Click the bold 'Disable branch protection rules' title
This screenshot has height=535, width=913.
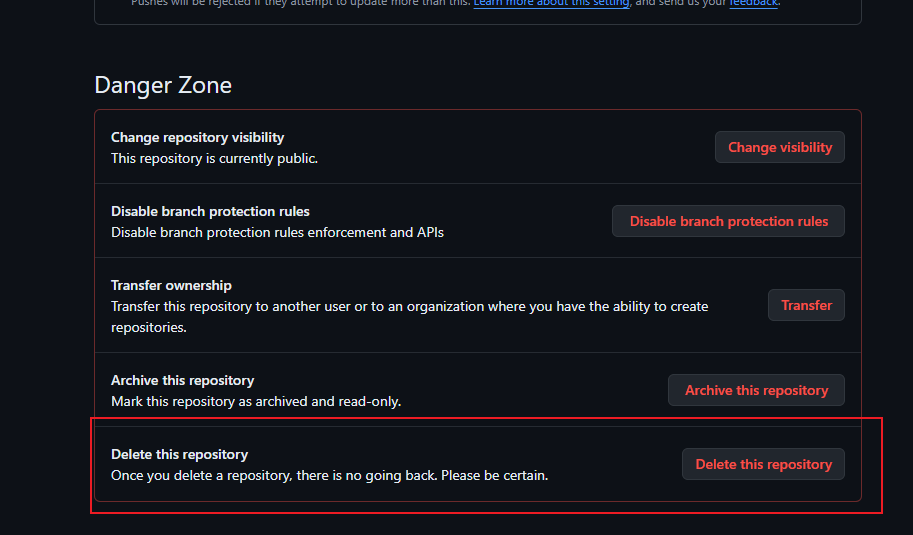[210, 211]
